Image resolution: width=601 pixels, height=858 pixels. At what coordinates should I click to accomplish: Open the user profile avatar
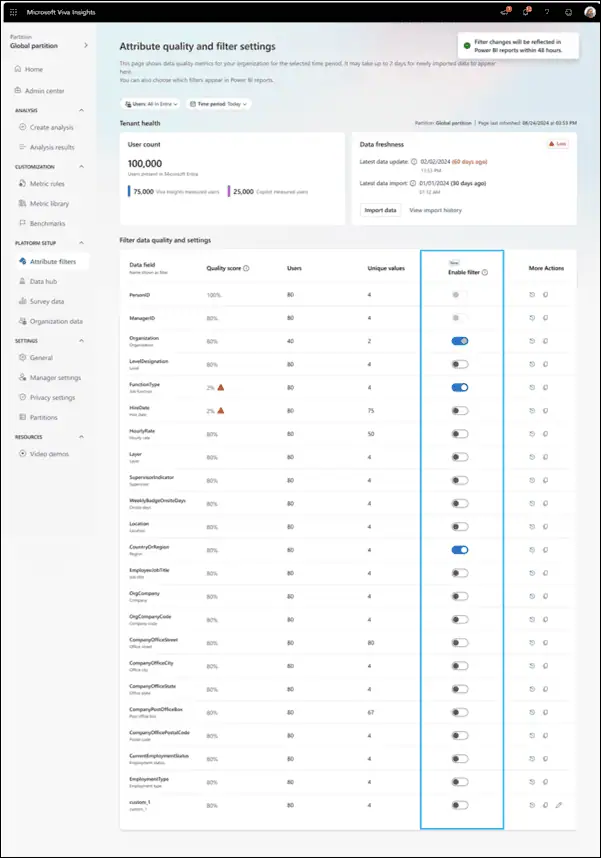590,12
